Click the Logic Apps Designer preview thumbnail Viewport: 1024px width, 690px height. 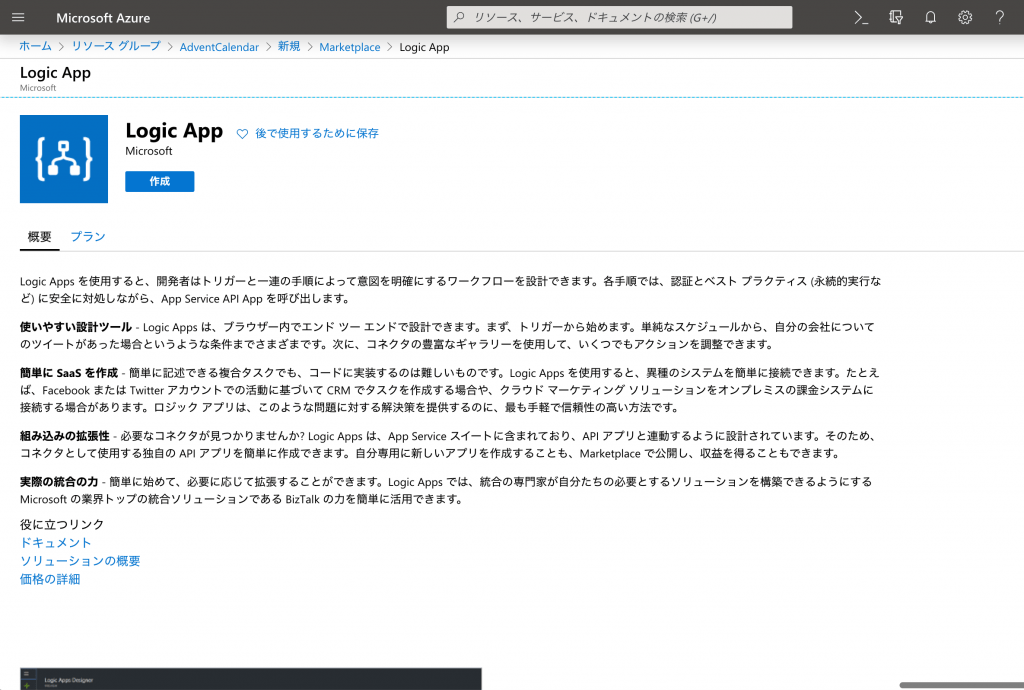tap(251, 679)
